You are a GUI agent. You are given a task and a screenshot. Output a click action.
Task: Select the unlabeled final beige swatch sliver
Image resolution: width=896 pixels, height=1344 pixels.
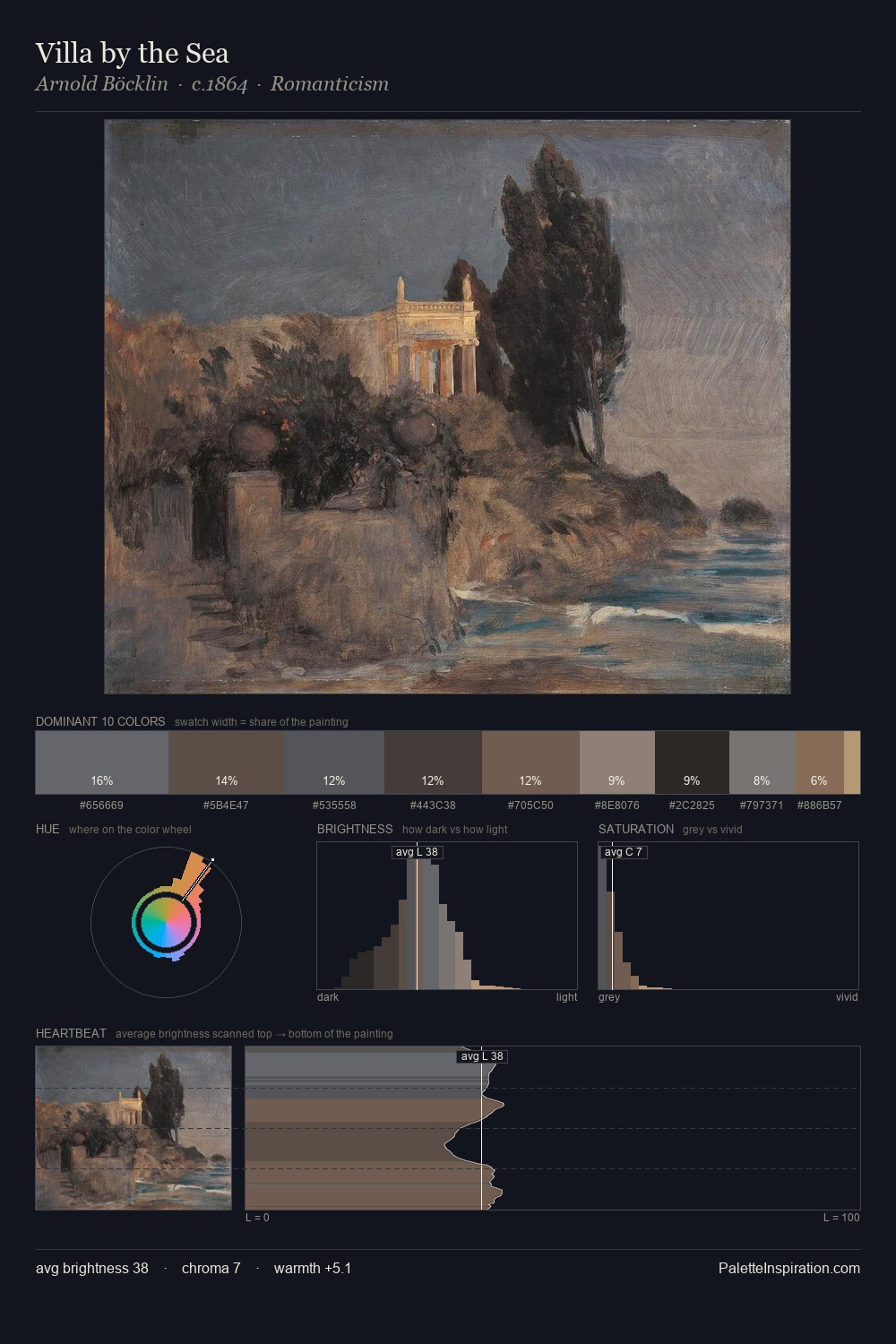tap(852, 762)
